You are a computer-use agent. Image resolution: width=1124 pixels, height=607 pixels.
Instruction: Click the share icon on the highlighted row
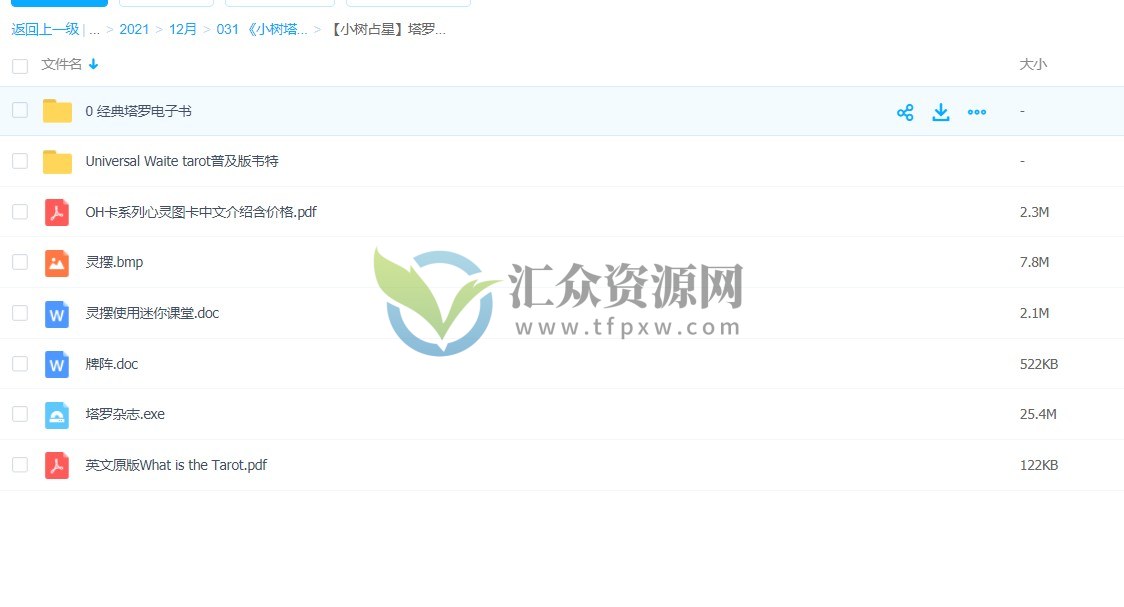[x=905, y=112]
